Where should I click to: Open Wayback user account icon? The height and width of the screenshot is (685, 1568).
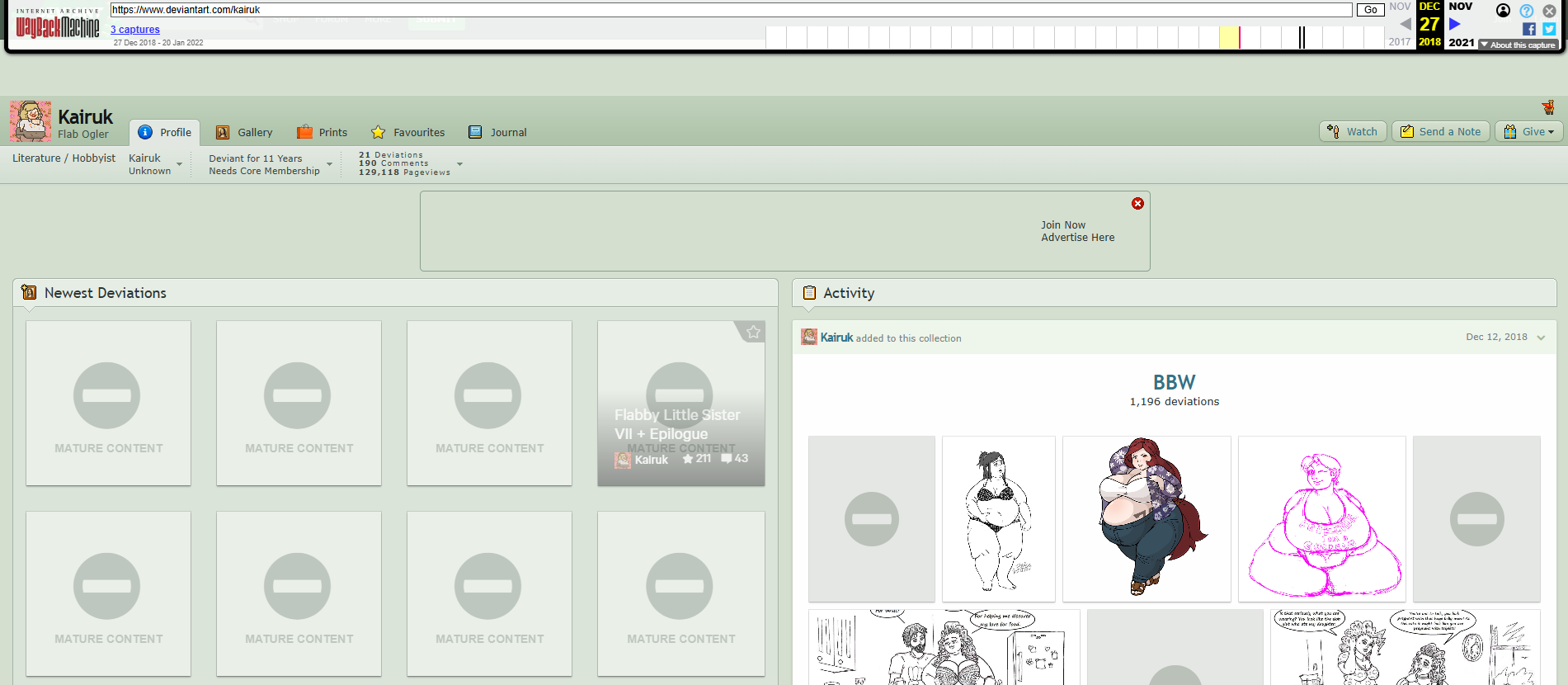(x=1504, y=11)
